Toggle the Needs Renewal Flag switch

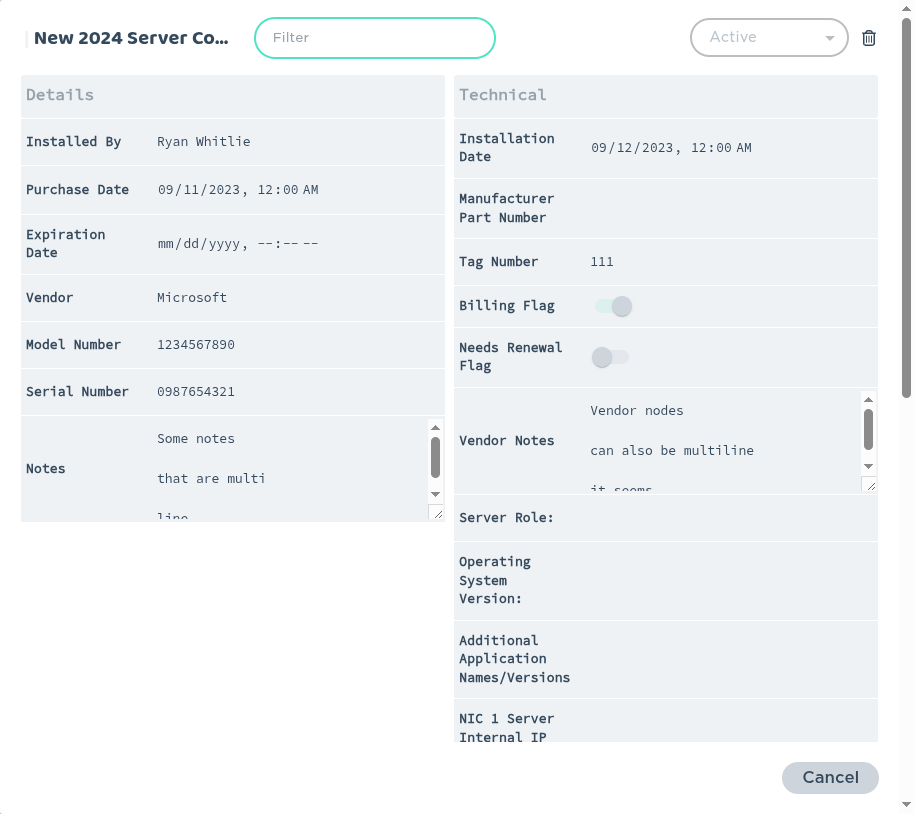[610, 357]
